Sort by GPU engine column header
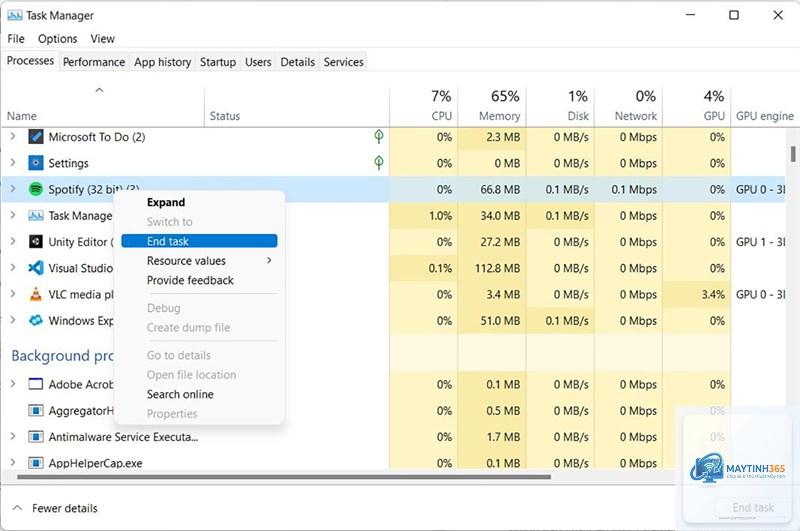Screen dimensions: 800x531 (765, 106)
